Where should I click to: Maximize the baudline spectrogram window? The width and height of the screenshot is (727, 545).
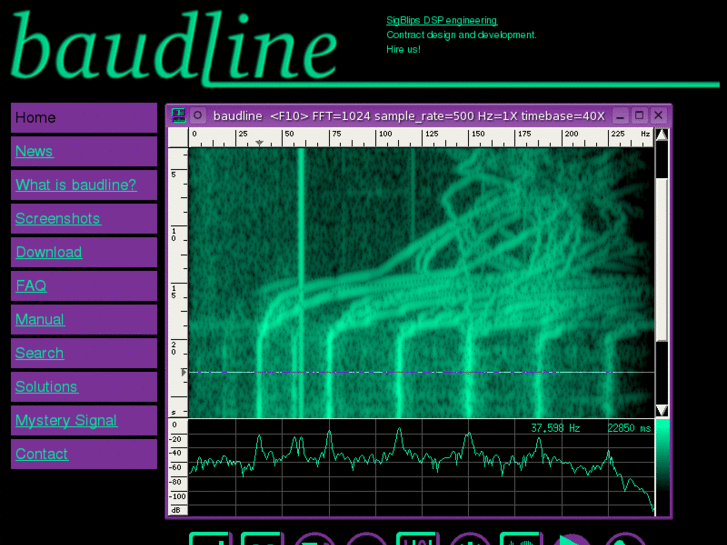640,116
